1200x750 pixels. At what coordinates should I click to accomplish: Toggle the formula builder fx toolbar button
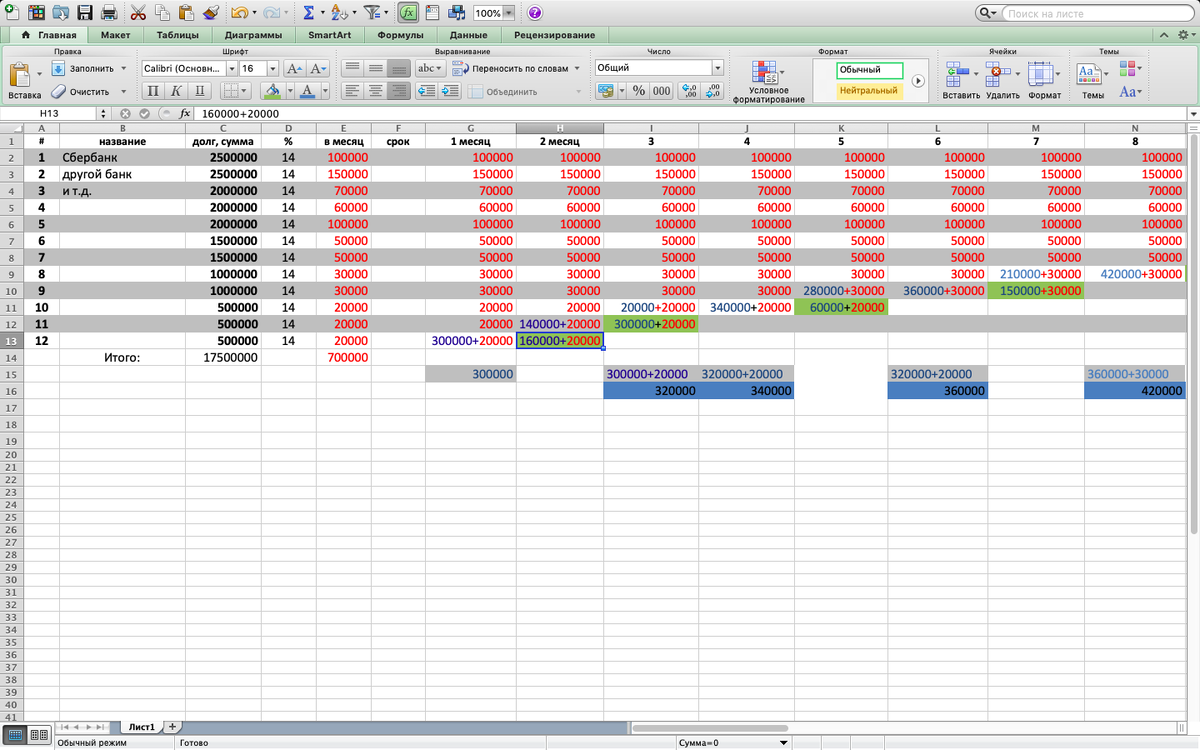408,13
